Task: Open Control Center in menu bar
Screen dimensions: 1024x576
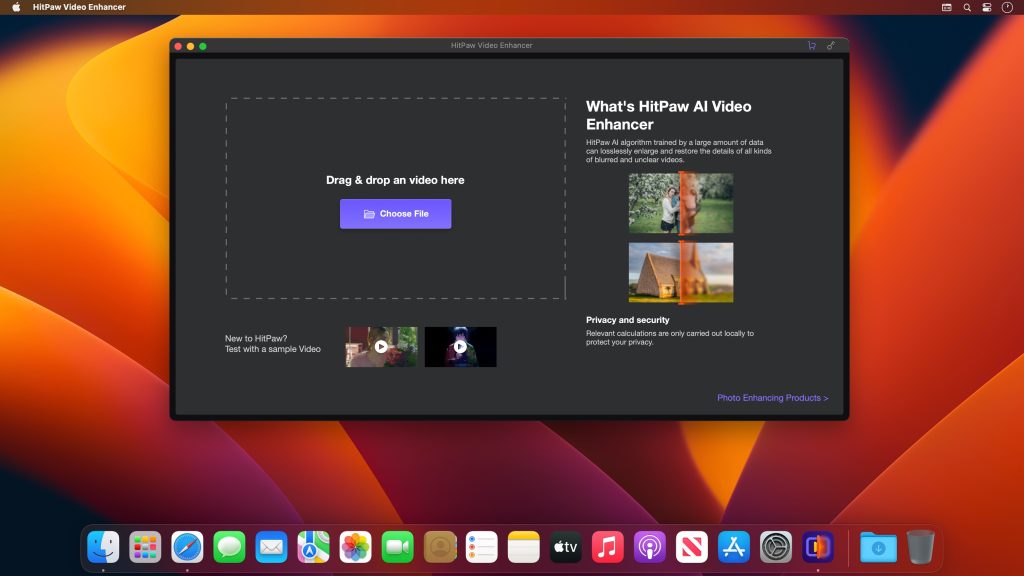Action: point(987,7)
